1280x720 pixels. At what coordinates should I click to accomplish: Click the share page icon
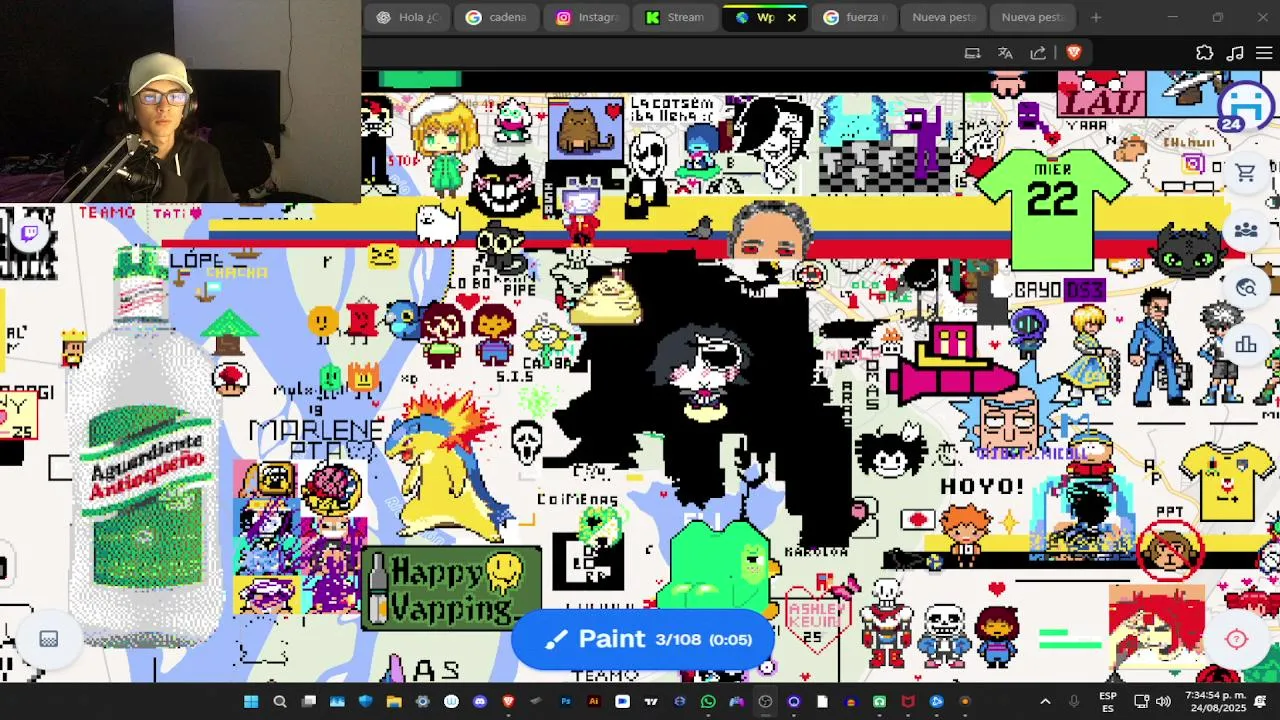1038,53
